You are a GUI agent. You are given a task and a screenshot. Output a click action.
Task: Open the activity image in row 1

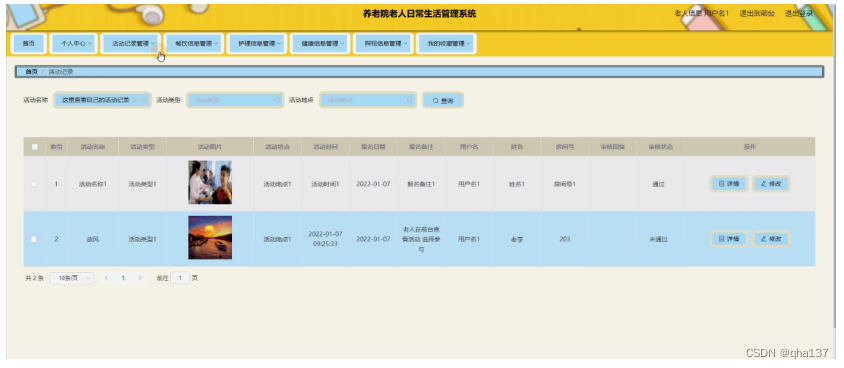click(x=210, y=182)
